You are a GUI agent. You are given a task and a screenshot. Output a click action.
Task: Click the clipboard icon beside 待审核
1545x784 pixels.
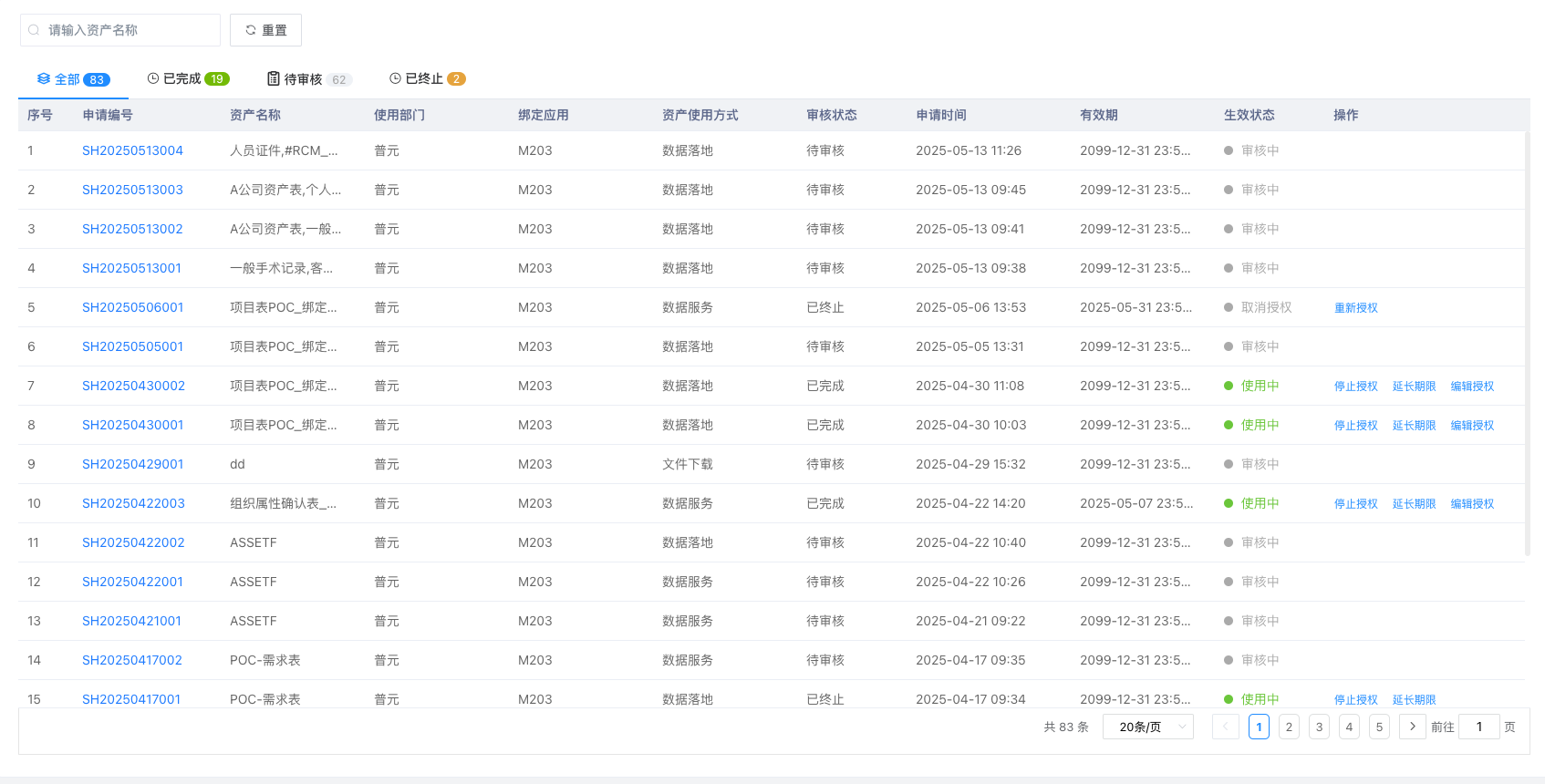(274, 78)
